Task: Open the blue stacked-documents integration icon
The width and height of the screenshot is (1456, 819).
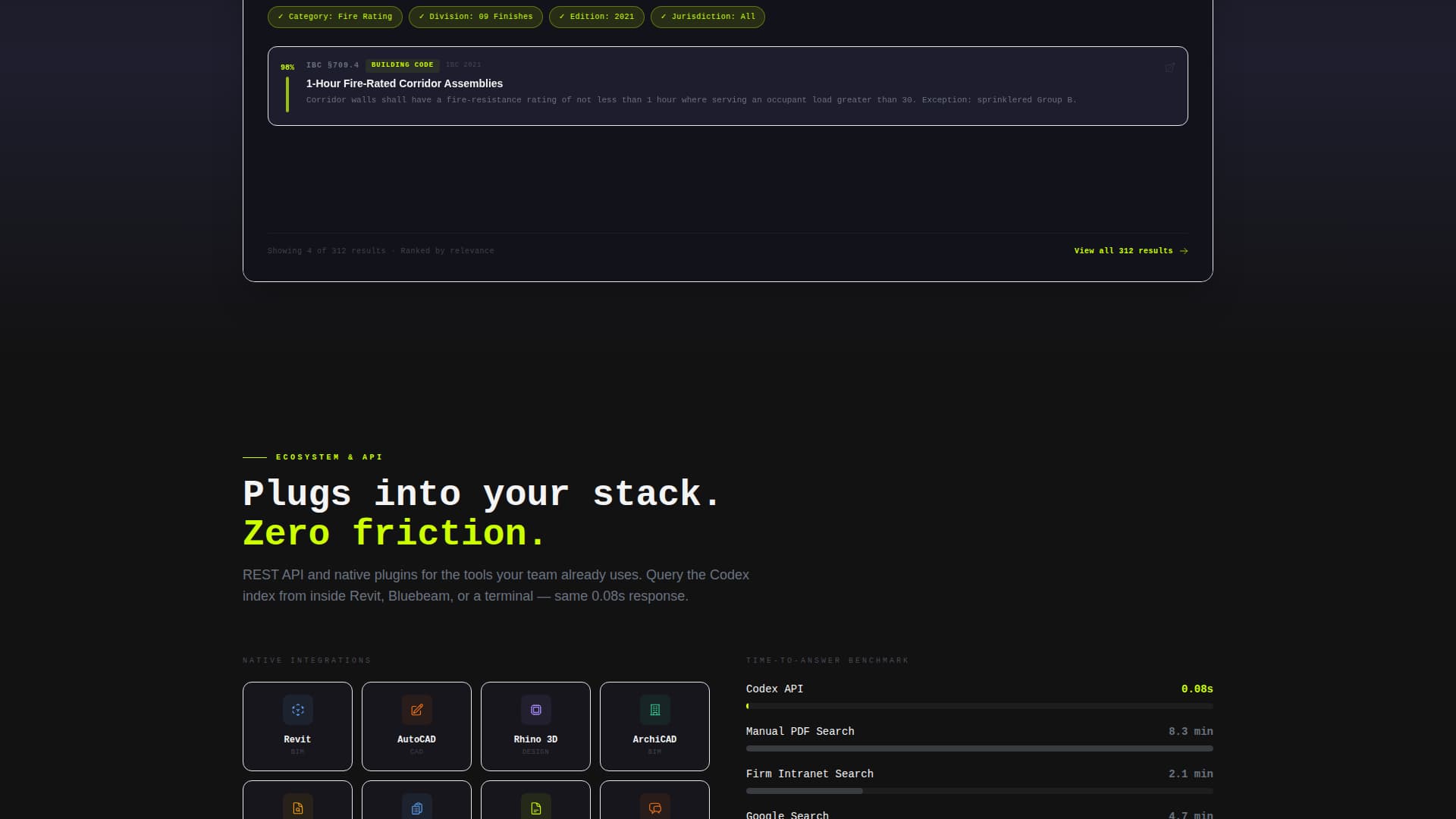Action: [416, 808]
